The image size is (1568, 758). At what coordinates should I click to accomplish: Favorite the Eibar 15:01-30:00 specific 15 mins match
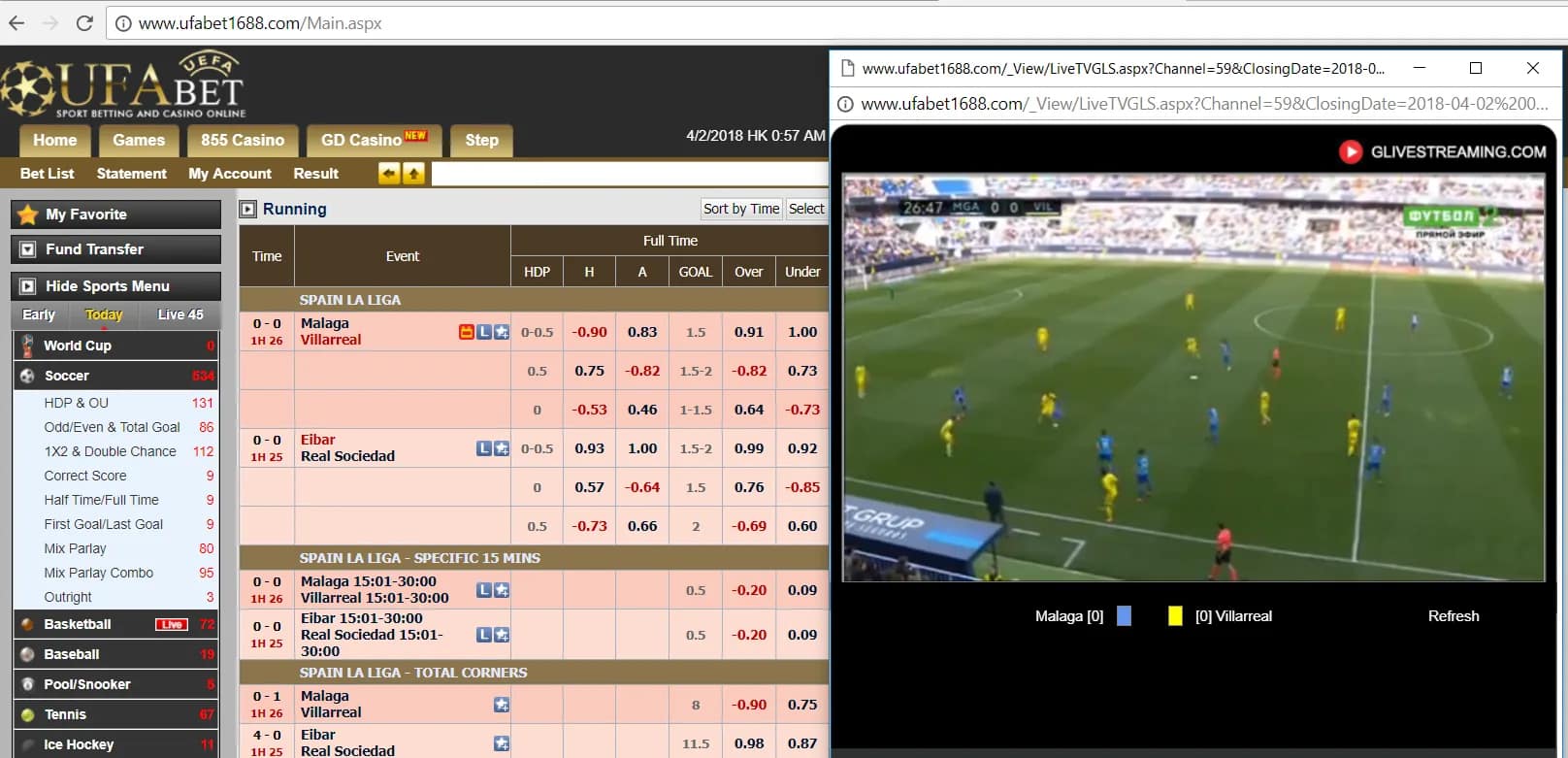502,635
